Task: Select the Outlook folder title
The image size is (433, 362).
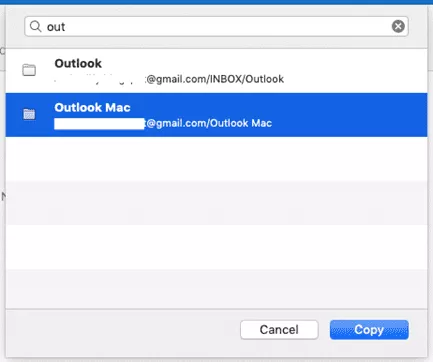Action: (x=78, y=63)
